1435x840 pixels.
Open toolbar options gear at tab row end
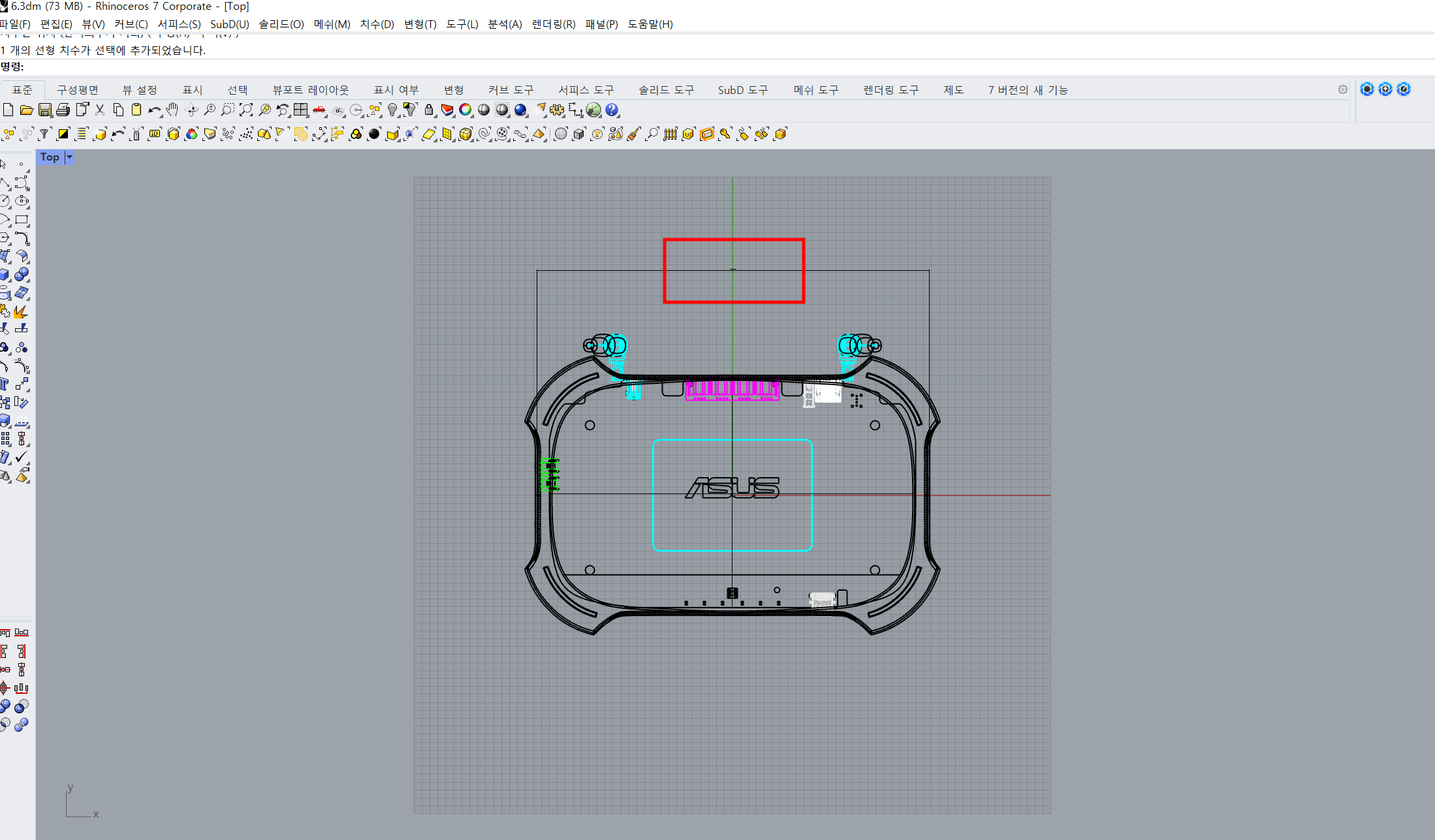(x=1343, y=89)
